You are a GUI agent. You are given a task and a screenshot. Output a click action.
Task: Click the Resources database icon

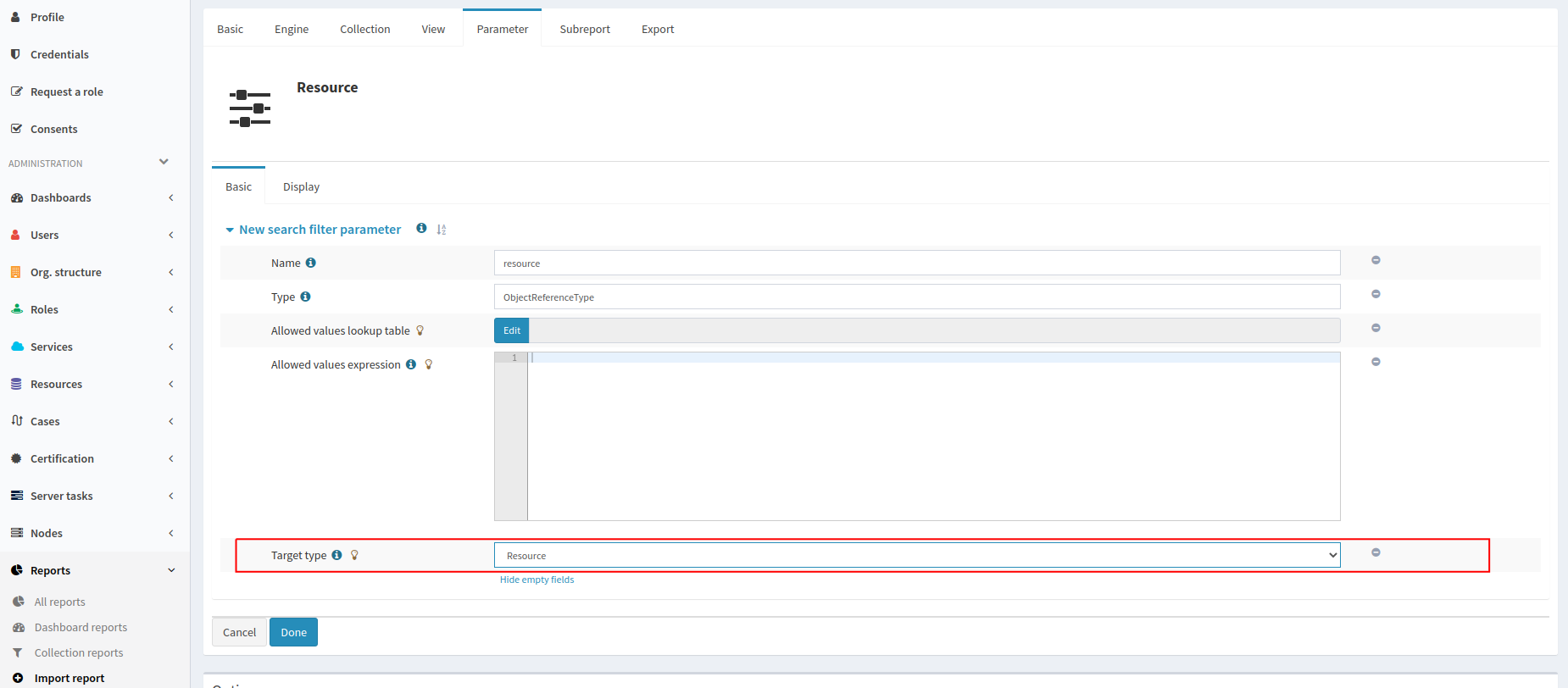[16, 384]
